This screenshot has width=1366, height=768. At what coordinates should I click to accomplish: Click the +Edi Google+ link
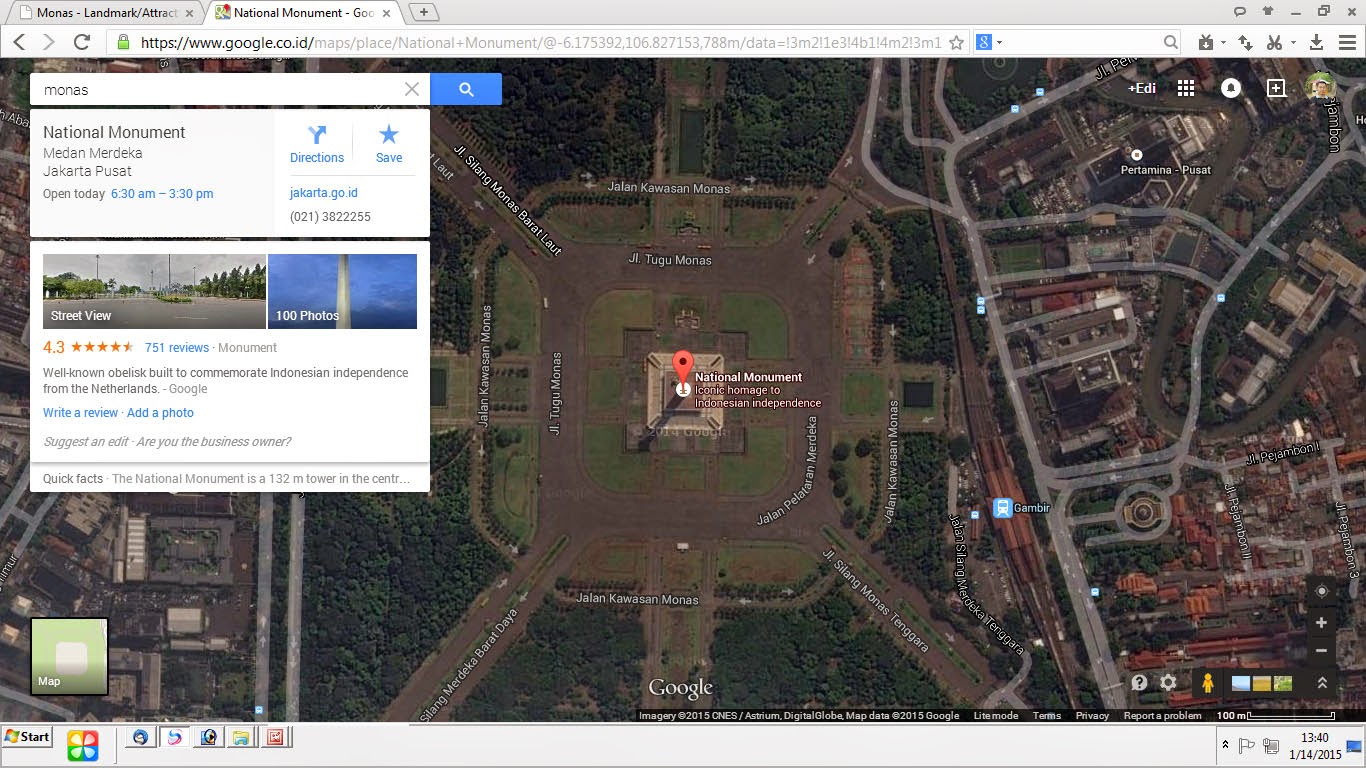click(x=1142, y=88)
